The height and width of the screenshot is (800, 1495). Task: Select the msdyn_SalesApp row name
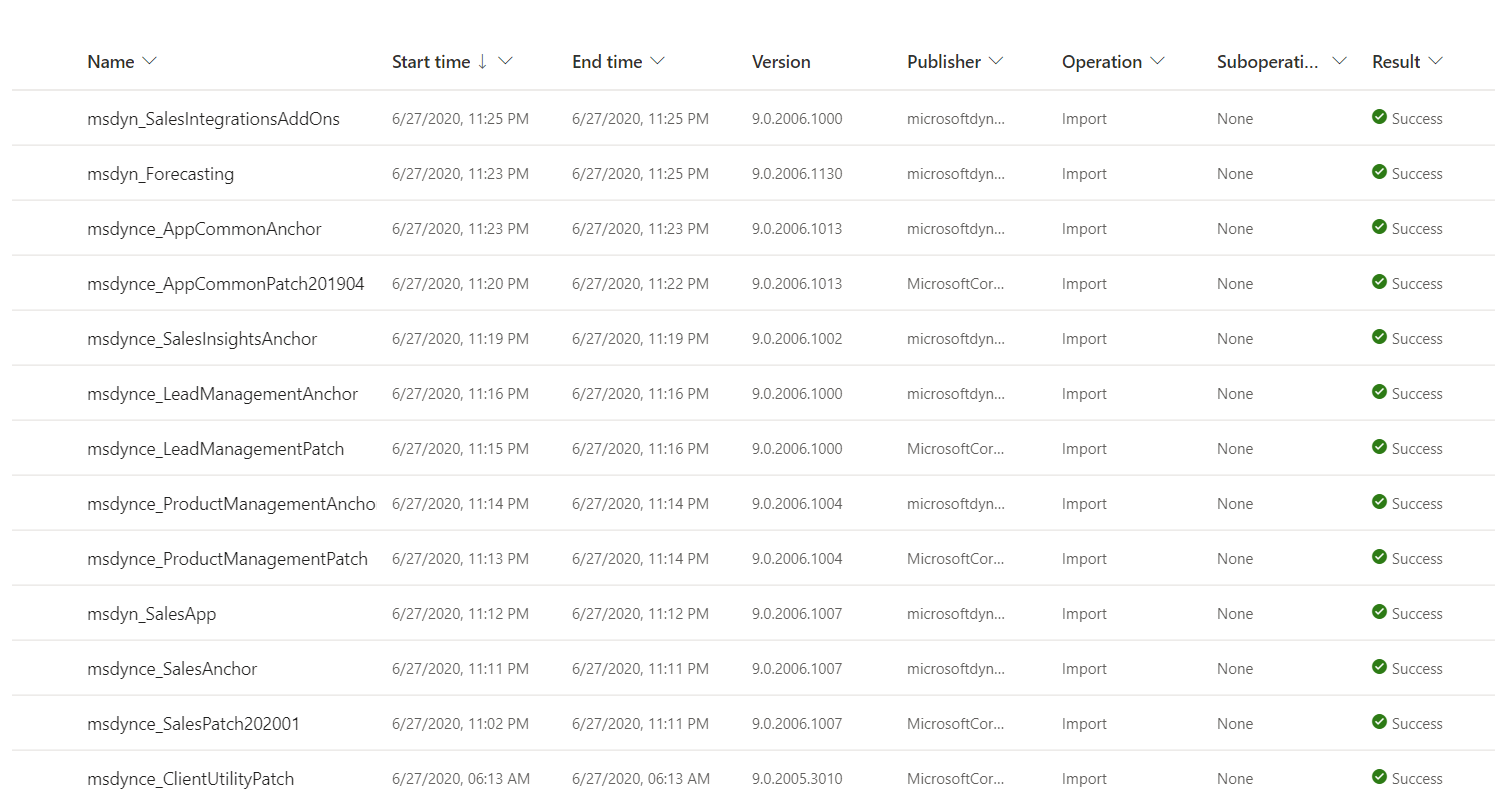151,614
